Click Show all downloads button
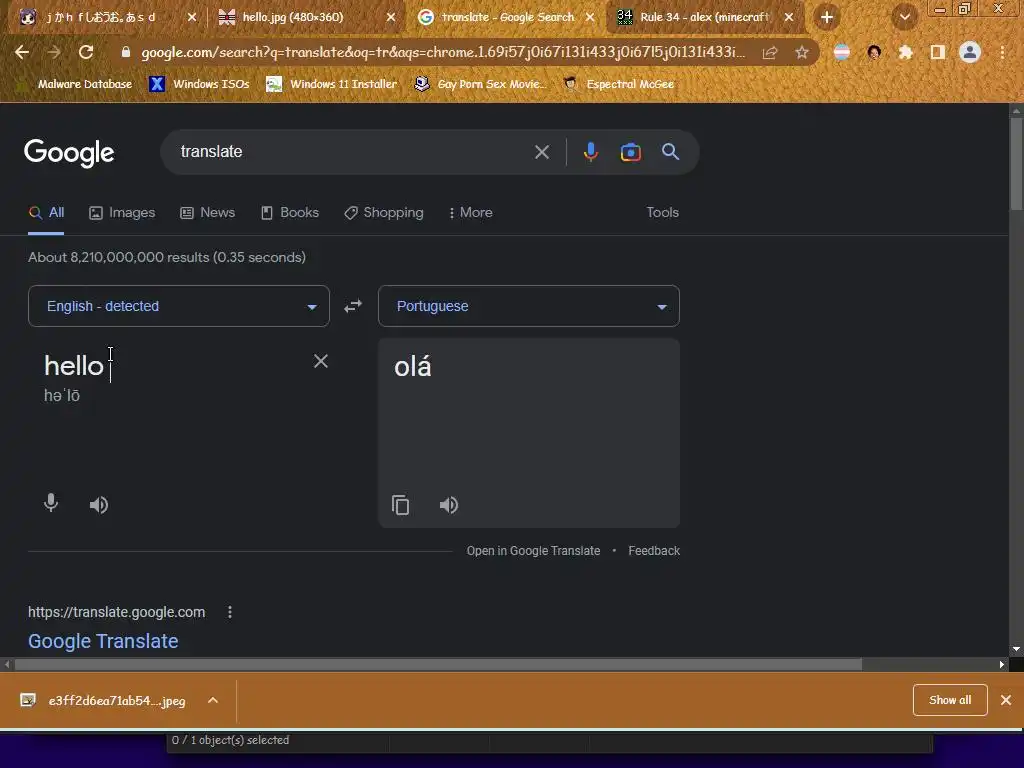Image resolution: width=1024 pixels, height=768 pixels. tap(950, 700)
